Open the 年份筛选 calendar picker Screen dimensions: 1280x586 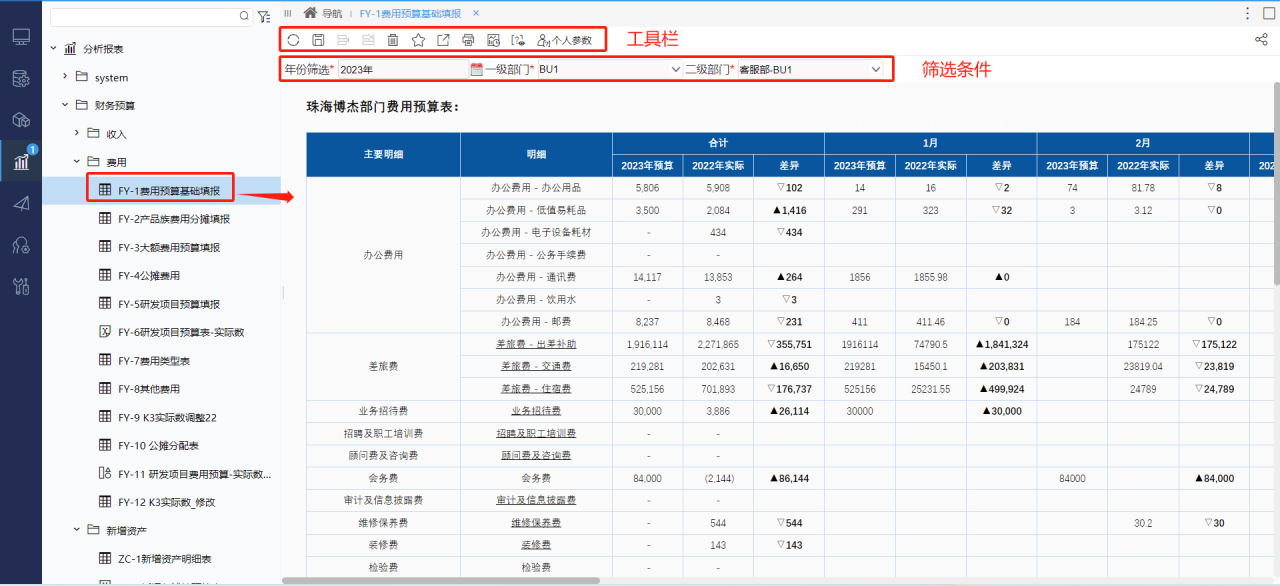476,69
